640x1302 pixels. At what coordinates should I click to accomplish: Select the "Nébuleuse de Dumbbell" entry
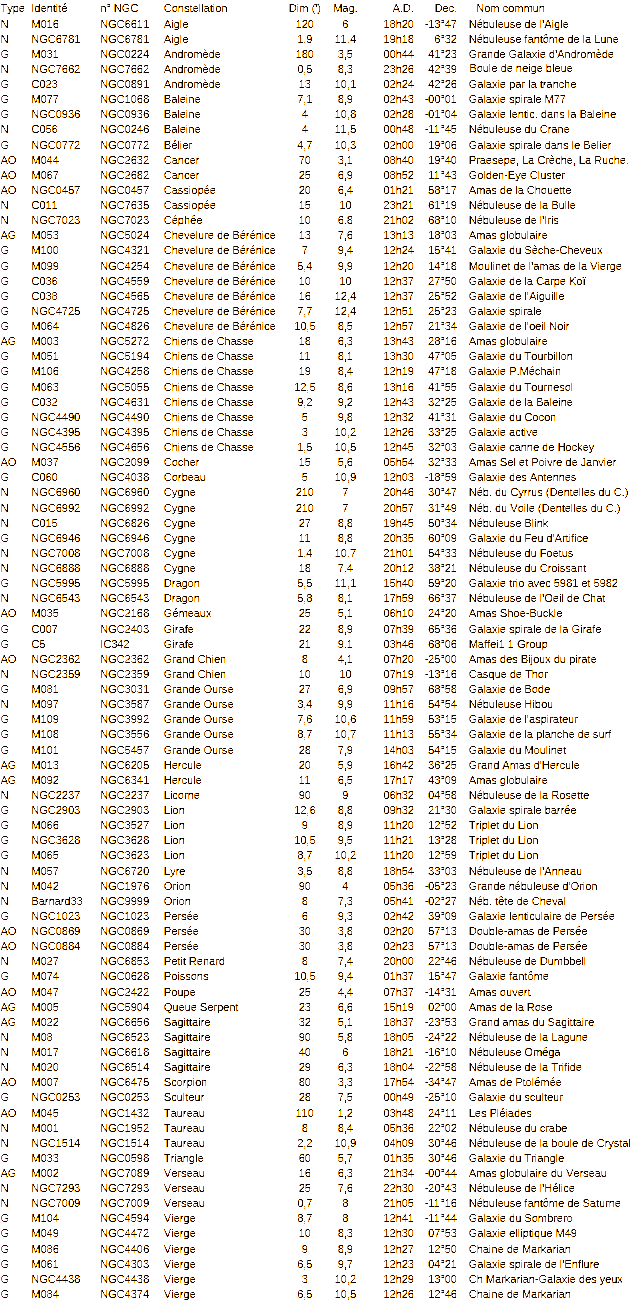[524, 962]
